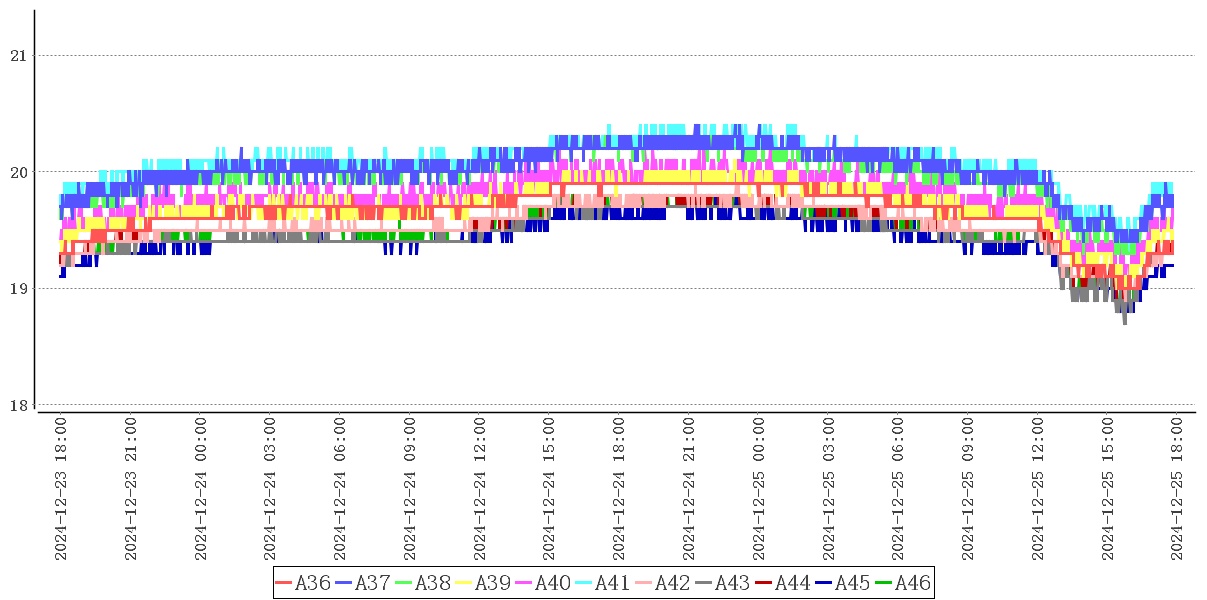Click the 21 value on the y-axis

[17, 56]
